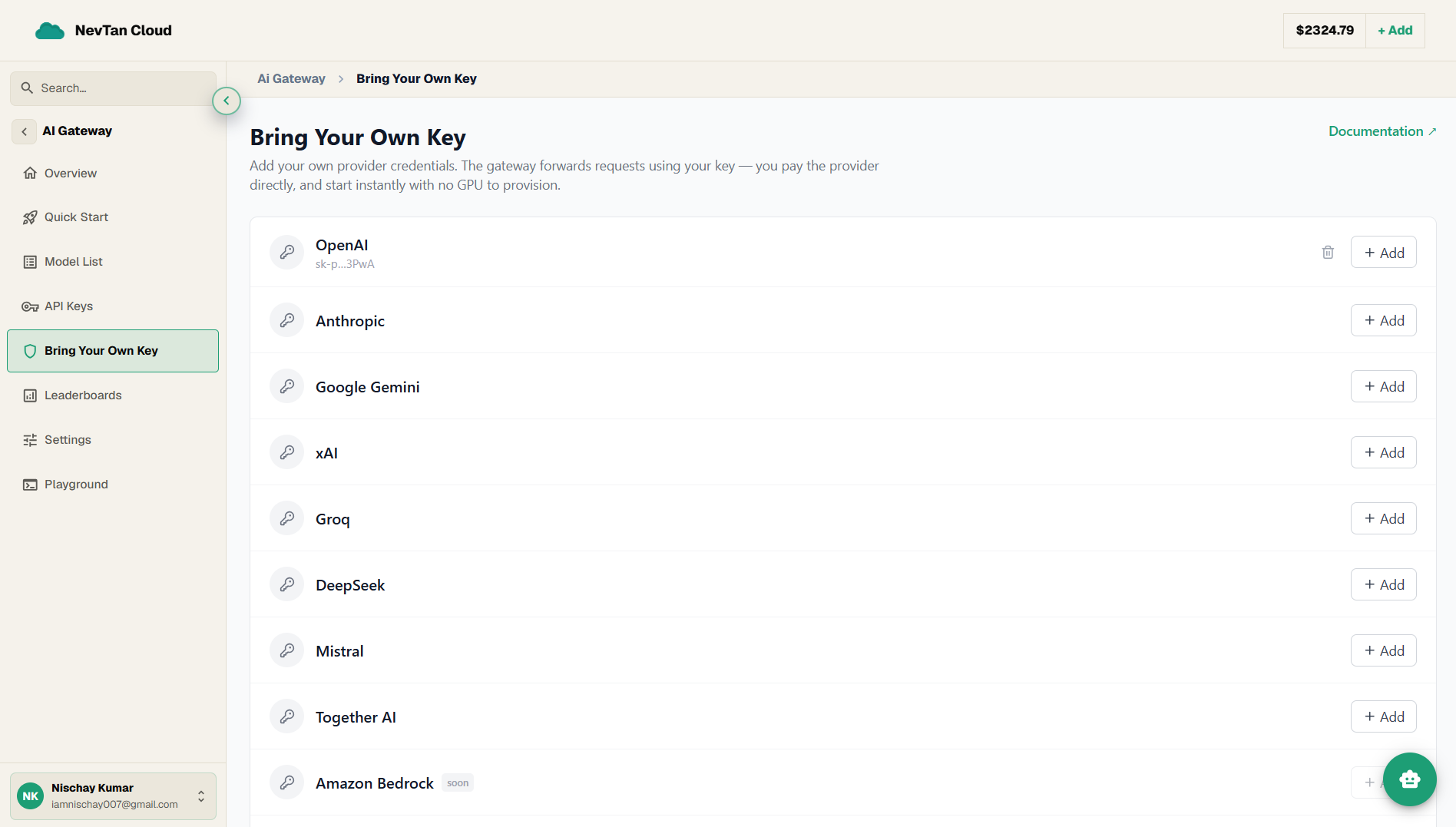Click the NevTan Cloud logo icon

[50, 31]
